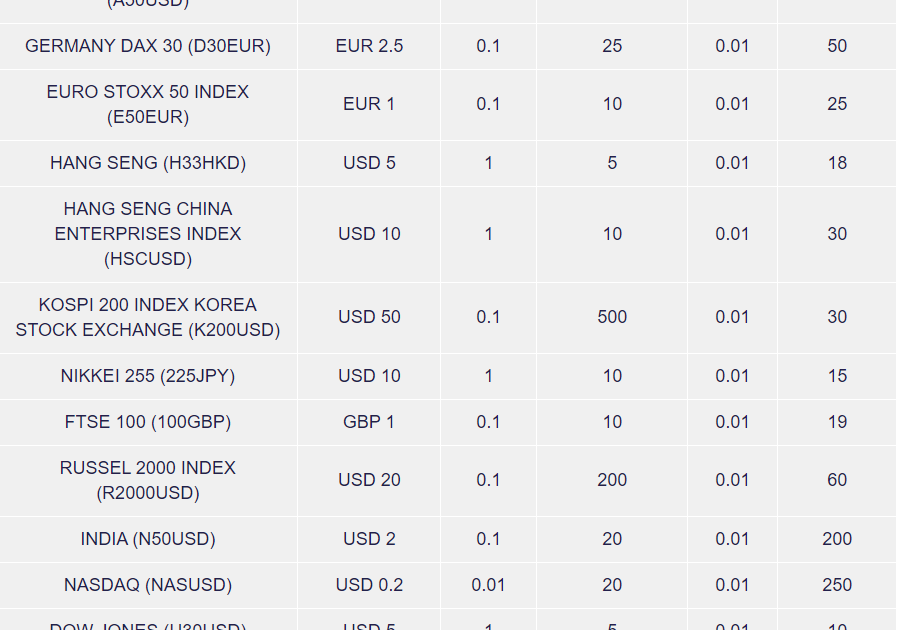
Task: Select the USD 2 cell for INDIA
Action: 369,539
